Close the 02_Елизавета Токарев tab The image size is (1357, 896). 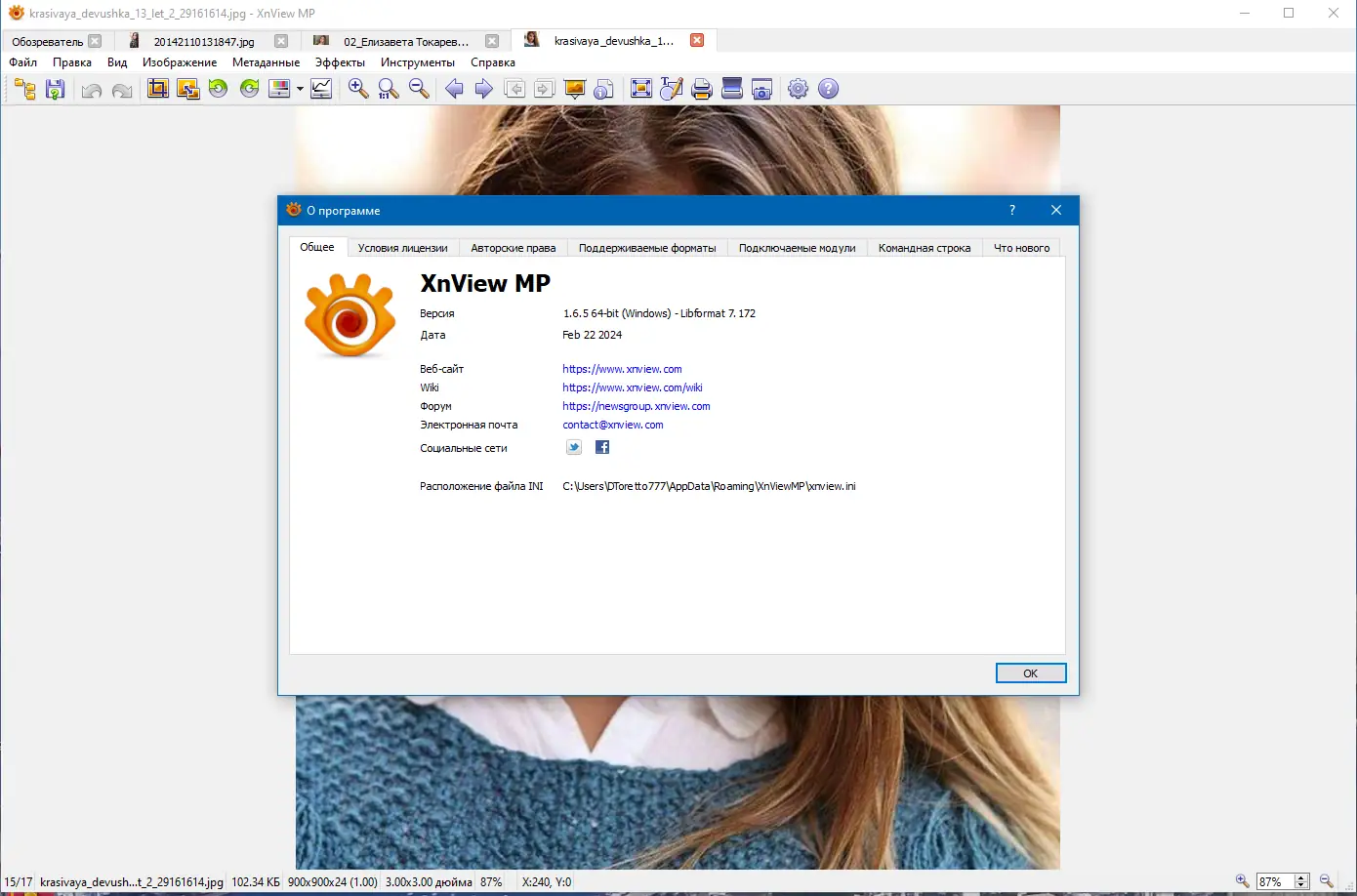pyautogui.click(x=492, y=41)
